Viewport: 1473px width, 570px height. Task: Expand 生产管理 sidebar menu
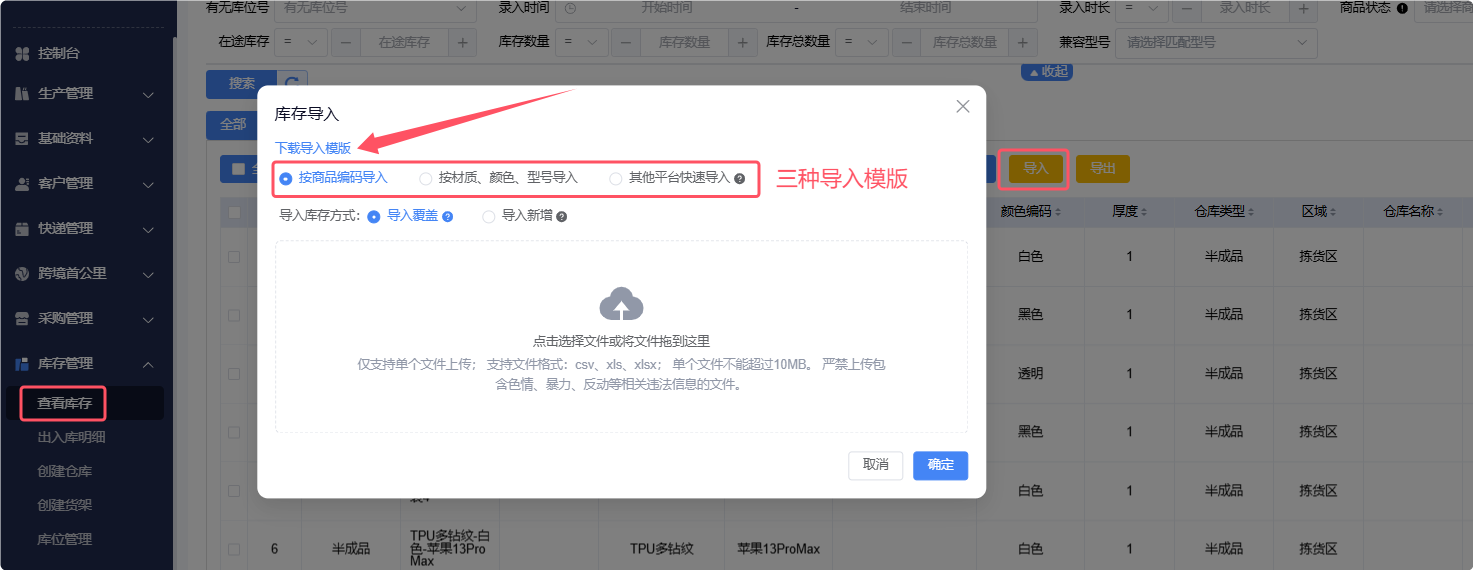coord(148,94)
